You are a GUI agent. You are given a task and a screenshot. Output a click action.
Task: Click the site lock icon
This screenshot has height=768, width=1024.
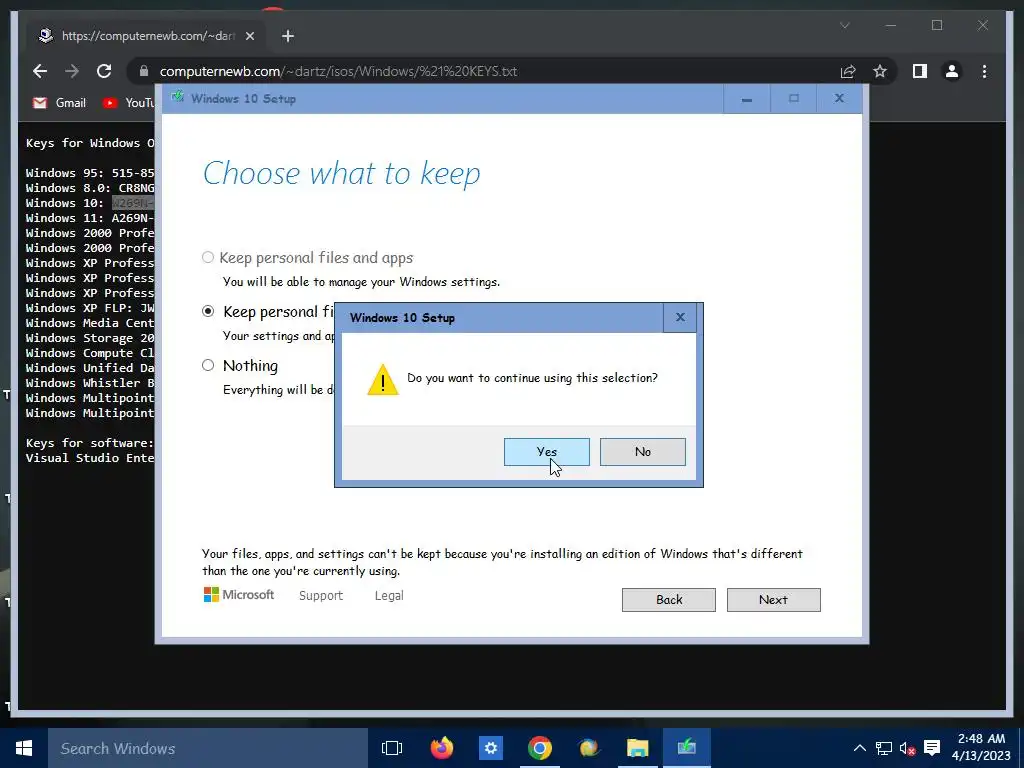[x=144, y=71]
